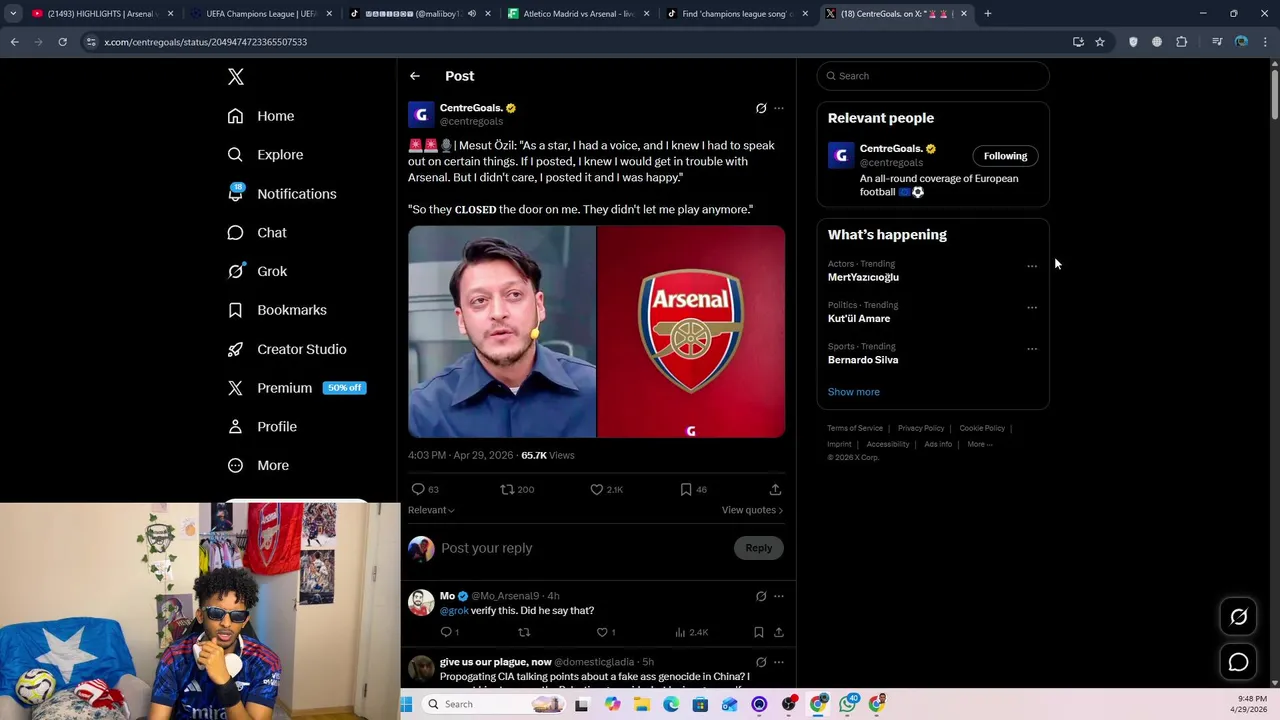The height and width of the screenshot is (720, 1280).
Task: Go to Home in the sidebar
Action: point(261,116)
